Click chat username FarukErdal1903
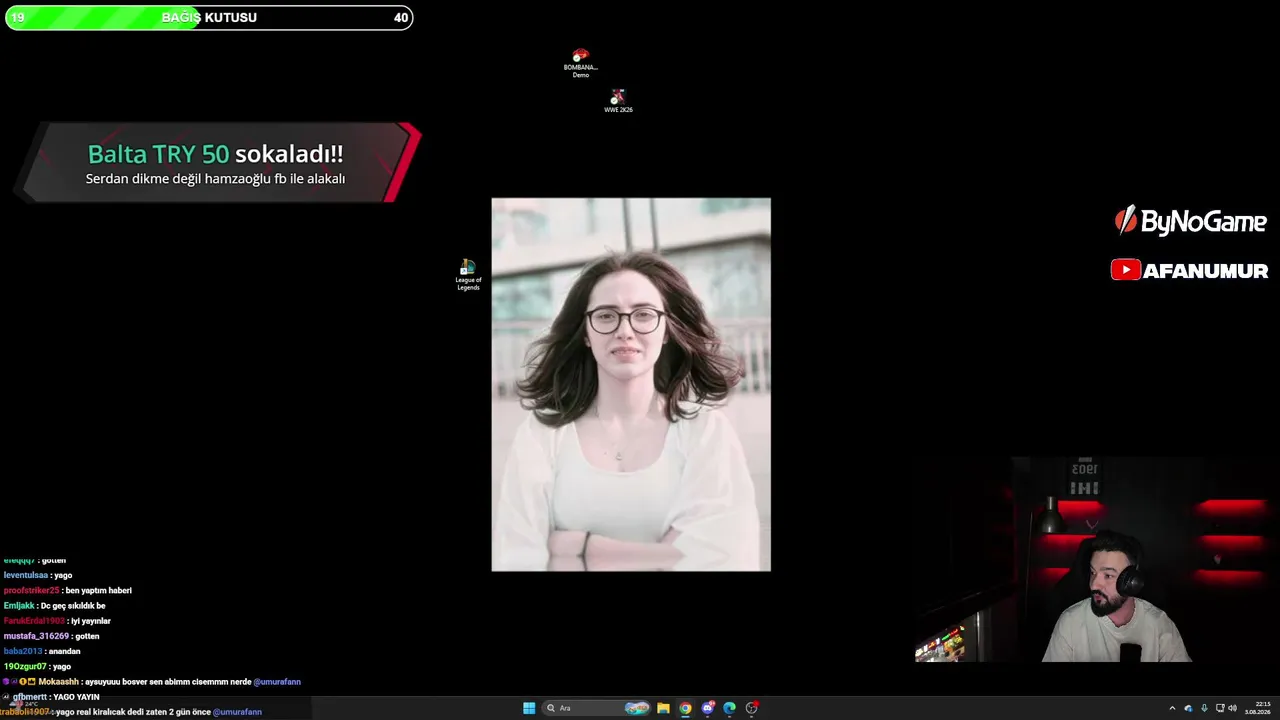 point(34,621)
